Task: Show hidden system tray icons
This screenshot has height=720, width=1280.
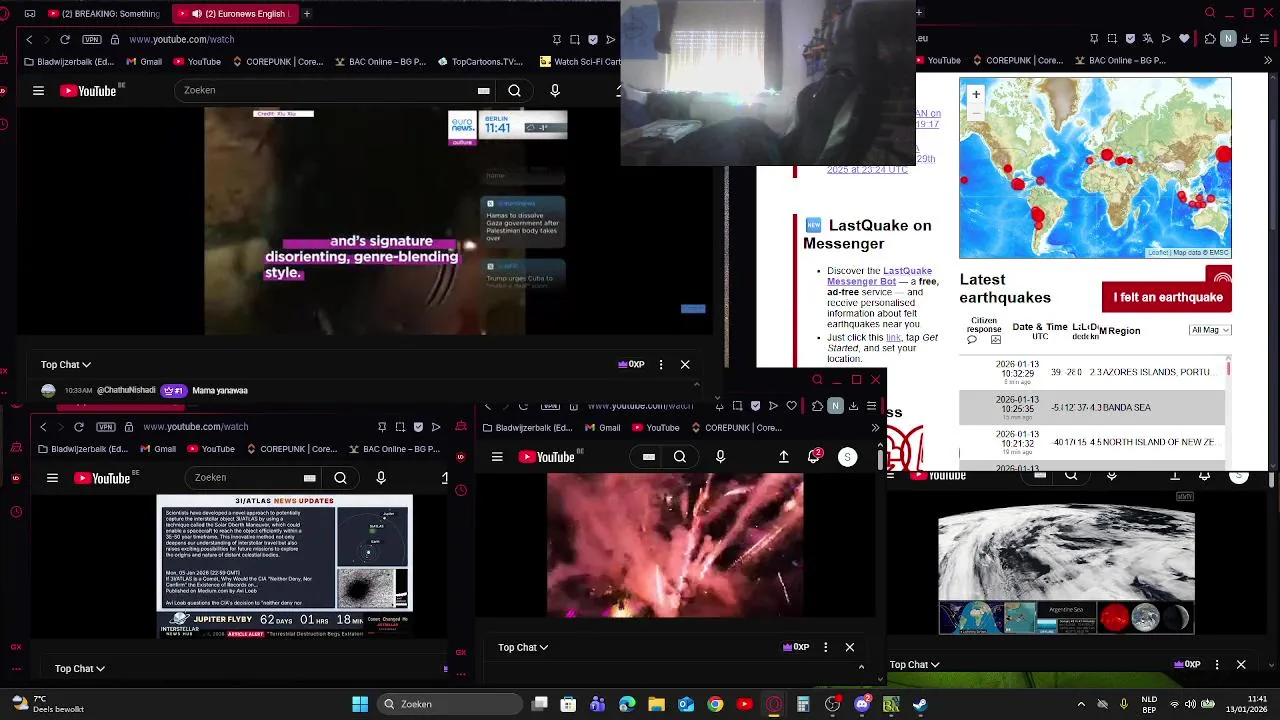Action: point(1081,704)
